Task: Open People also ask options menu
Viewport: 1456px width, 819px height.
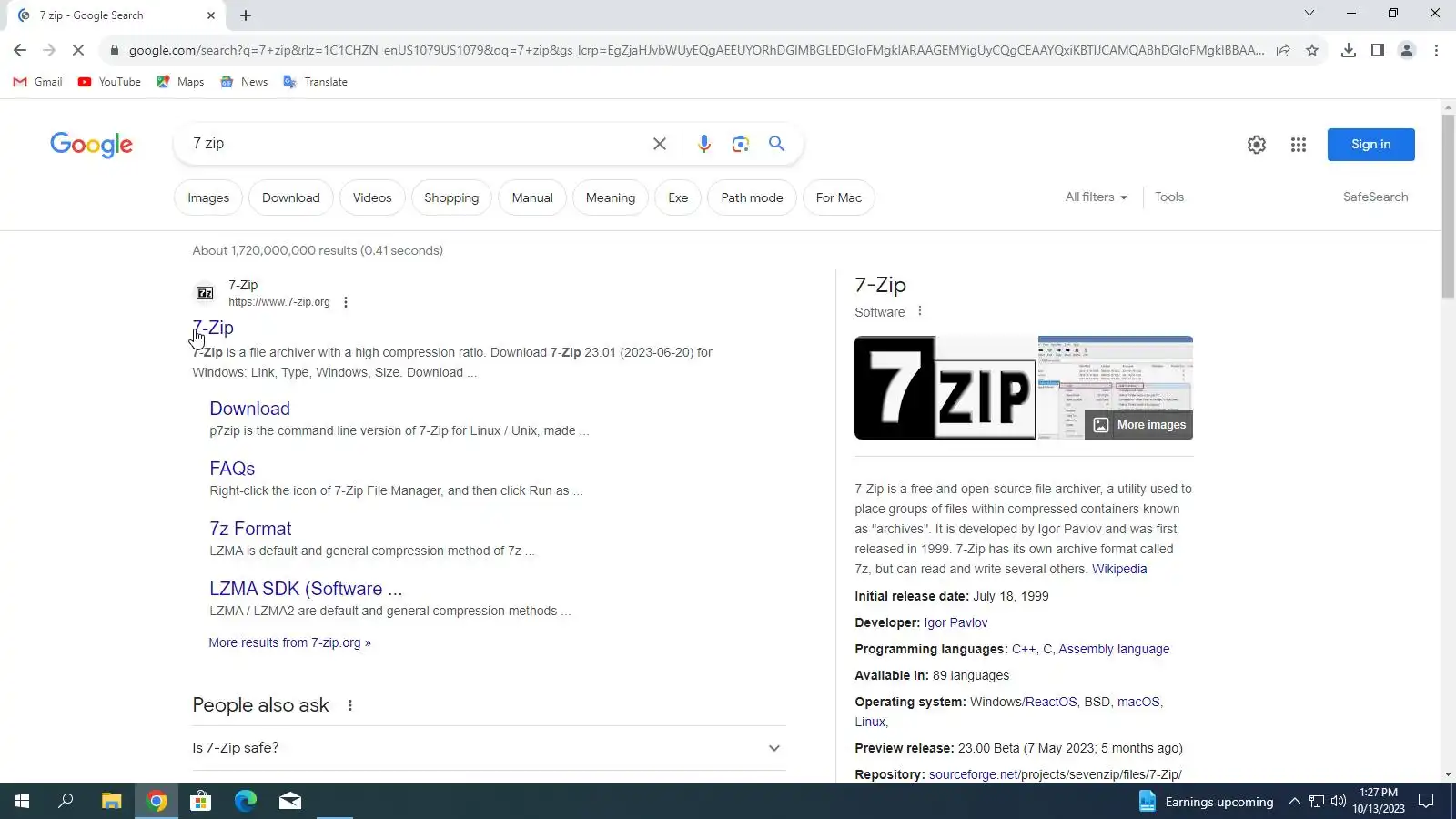Action: (350, 705)
